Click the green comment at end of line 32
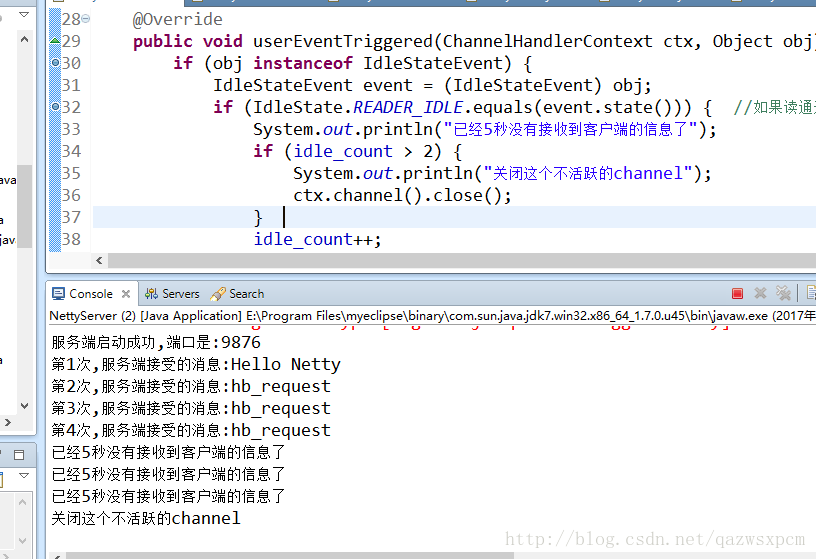Image resolution: width=816 pixels, height=559 pixels. (x=774, y=107)
